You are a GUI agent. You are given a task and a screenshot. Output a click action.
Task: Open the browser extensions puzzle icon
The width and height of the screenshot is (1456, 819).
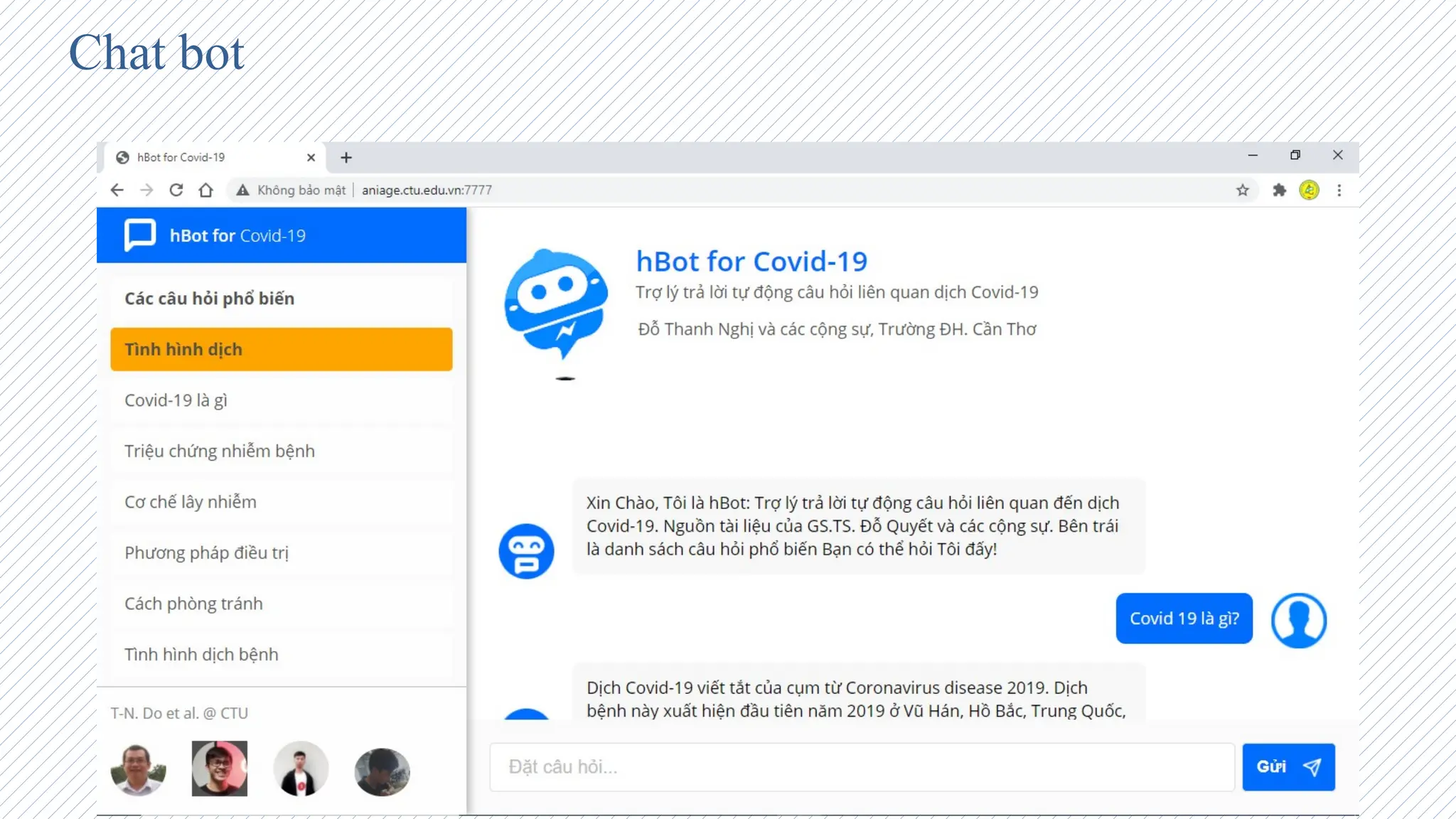point(1279,190)
